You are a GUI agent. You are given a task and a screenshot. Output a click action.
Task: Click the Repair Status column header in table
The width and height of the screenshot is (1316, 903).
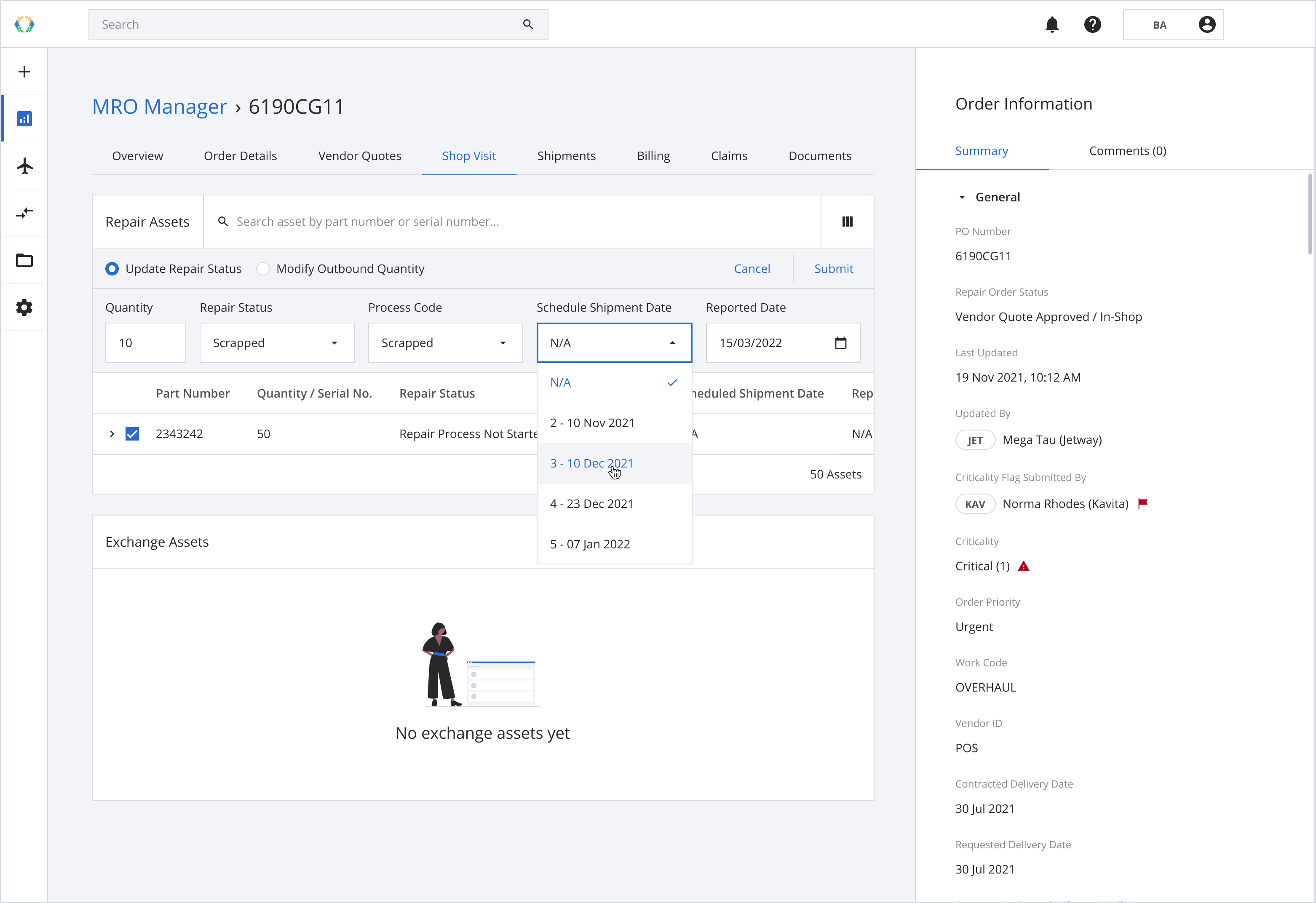tap(436, 393)
